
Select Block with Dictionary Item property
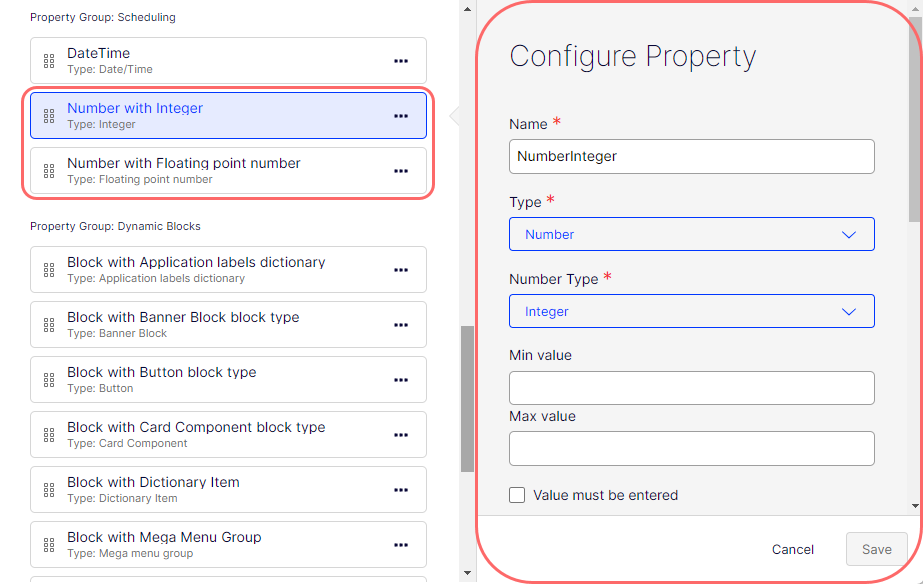[228, 490]
